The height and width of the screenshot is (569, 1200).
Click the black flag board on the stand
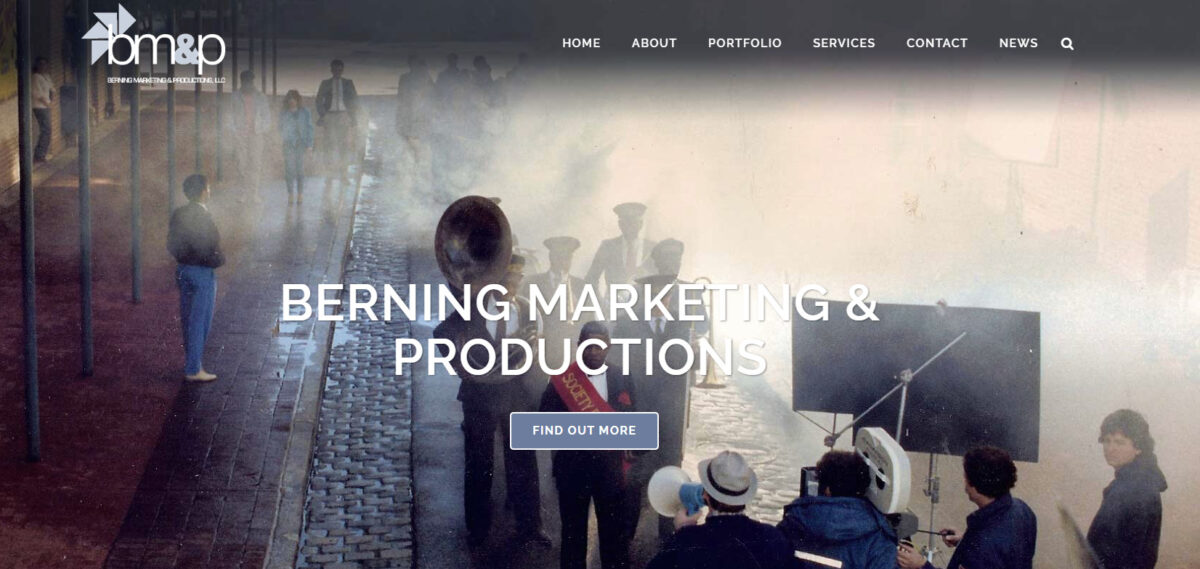coord(915,380)
